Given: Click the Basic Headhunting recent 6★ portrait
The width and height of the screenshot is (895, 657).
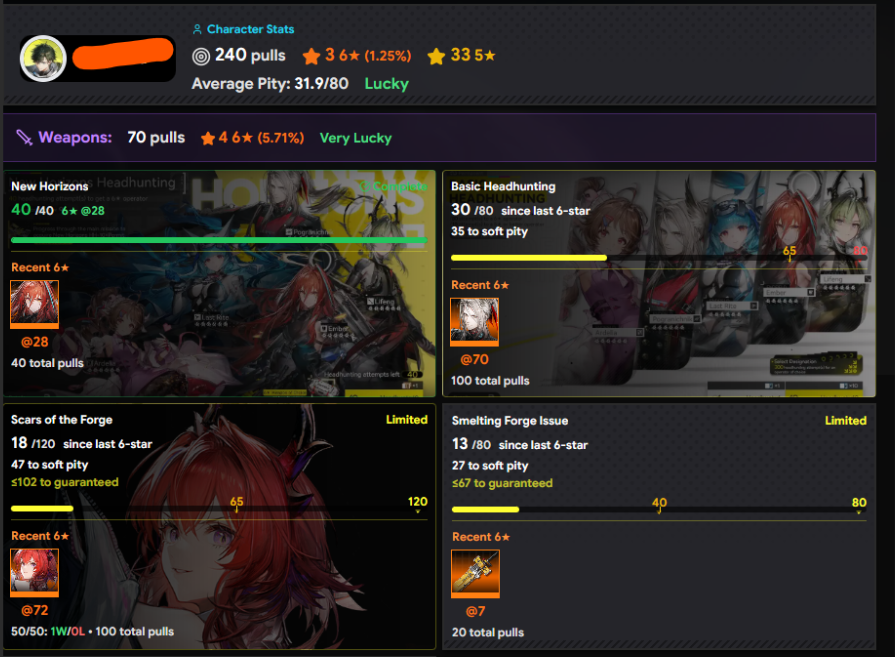Looking at the screenshot, I should click(x=474, y=322).
